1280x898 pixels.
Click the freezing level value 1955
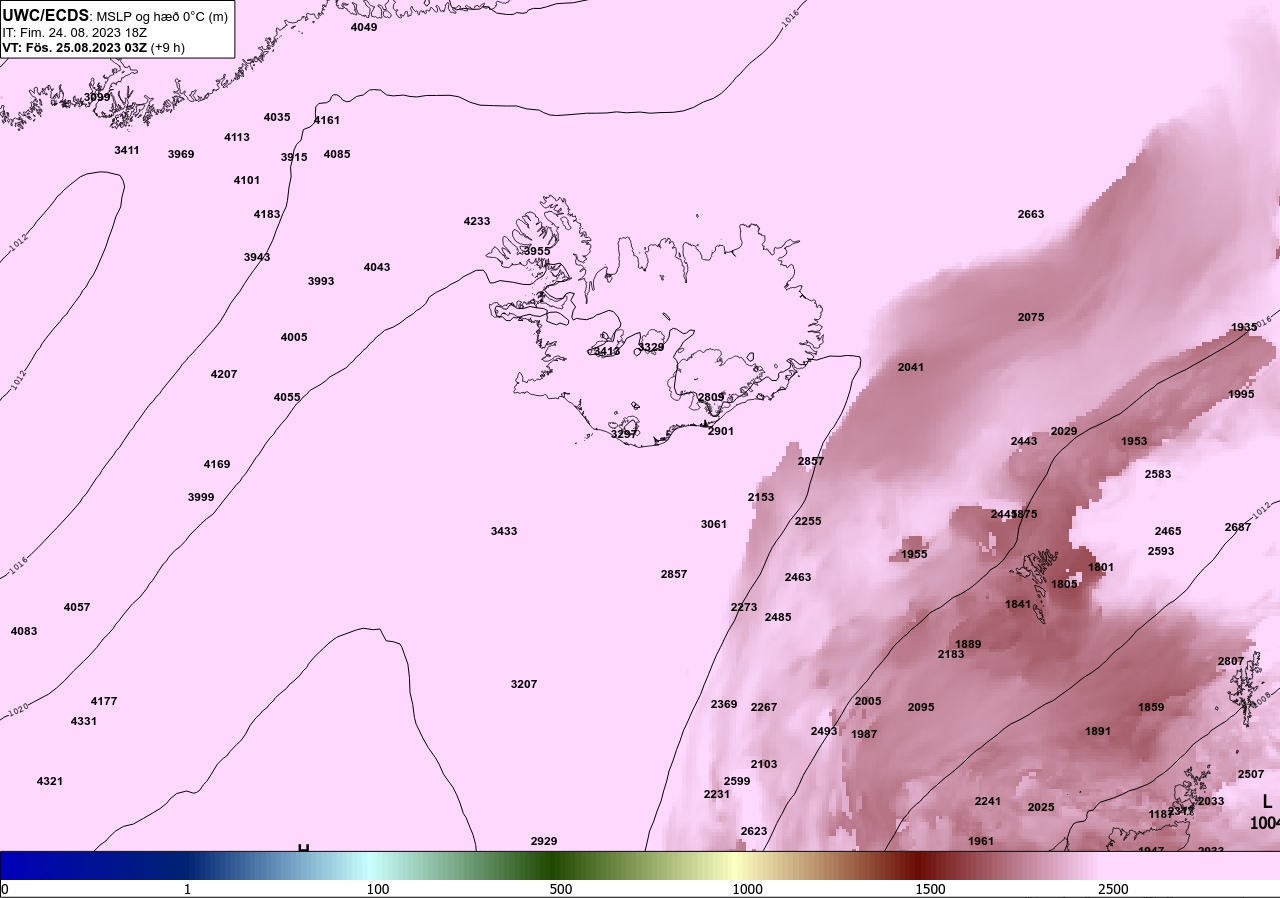coord(914,554)
